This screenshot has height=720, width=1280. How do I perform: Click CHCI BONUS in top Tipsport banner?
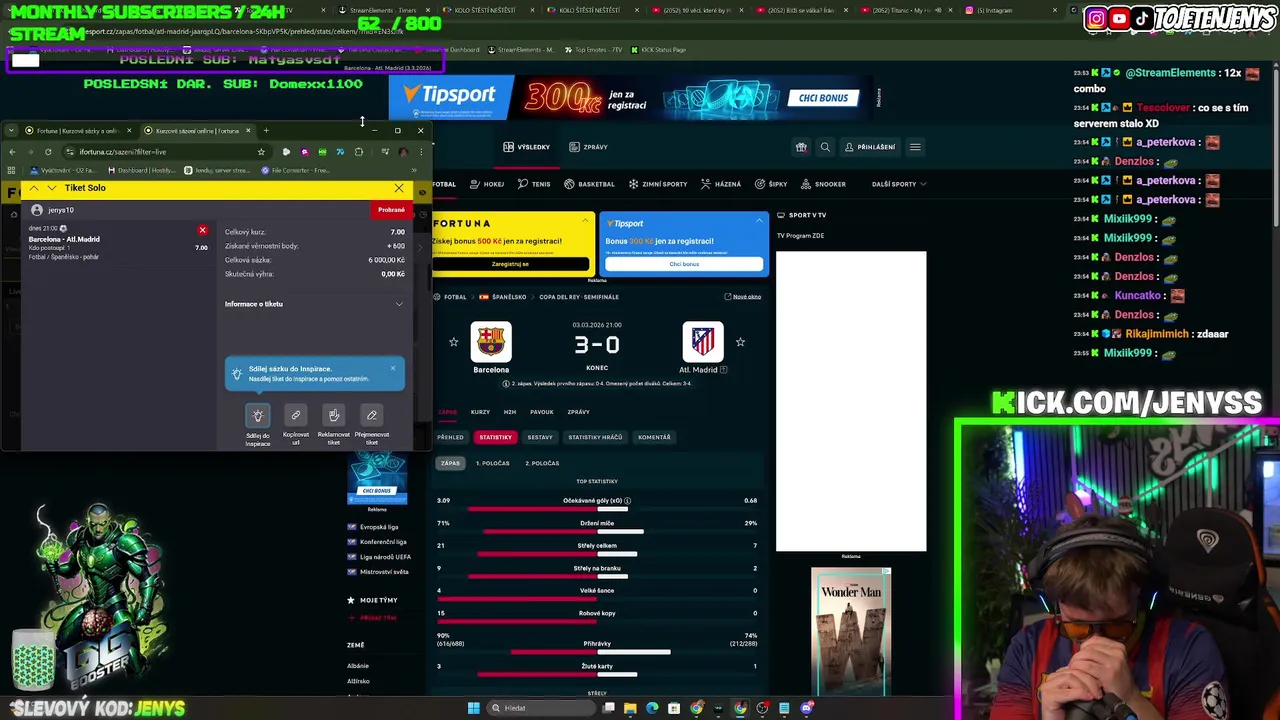coord(823,98)
